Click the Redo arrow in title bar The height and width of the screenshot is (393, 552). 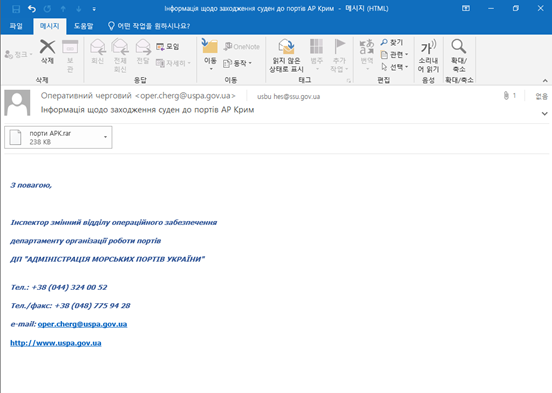(48, 9)
